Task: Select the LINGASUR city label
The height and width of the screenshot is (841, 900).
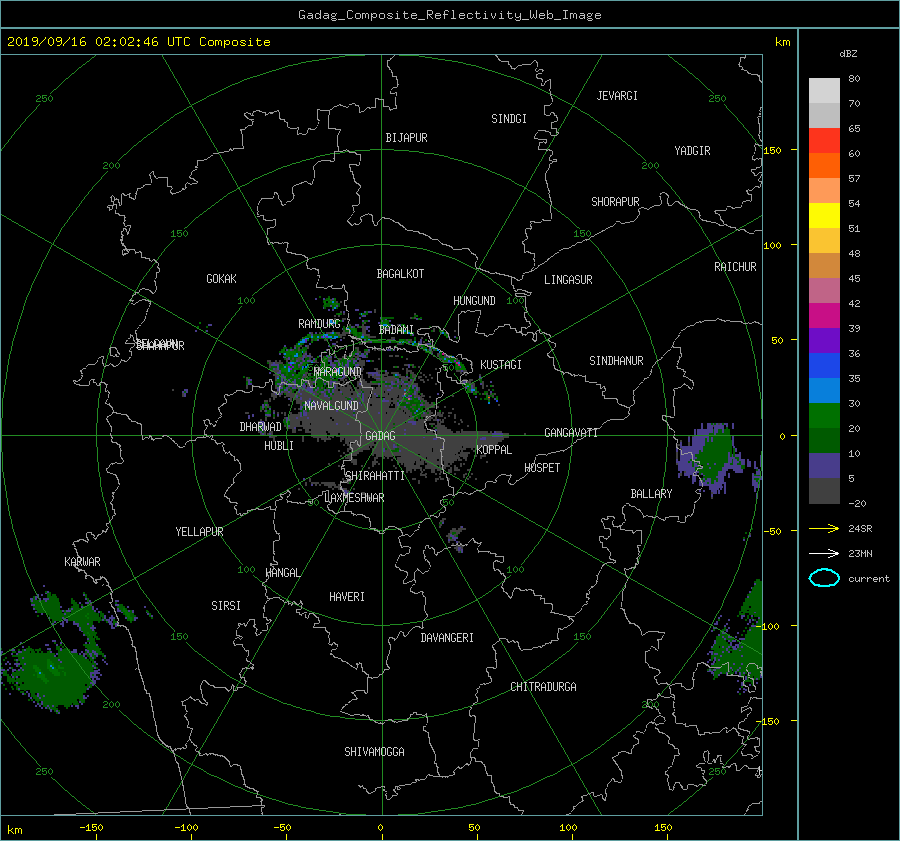Action: [568, 280]
